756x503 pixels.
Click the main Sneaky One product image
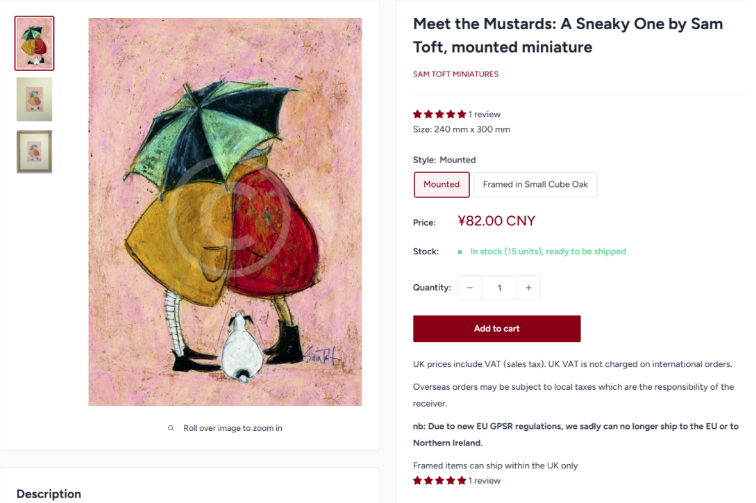click(x=225, y=212)
